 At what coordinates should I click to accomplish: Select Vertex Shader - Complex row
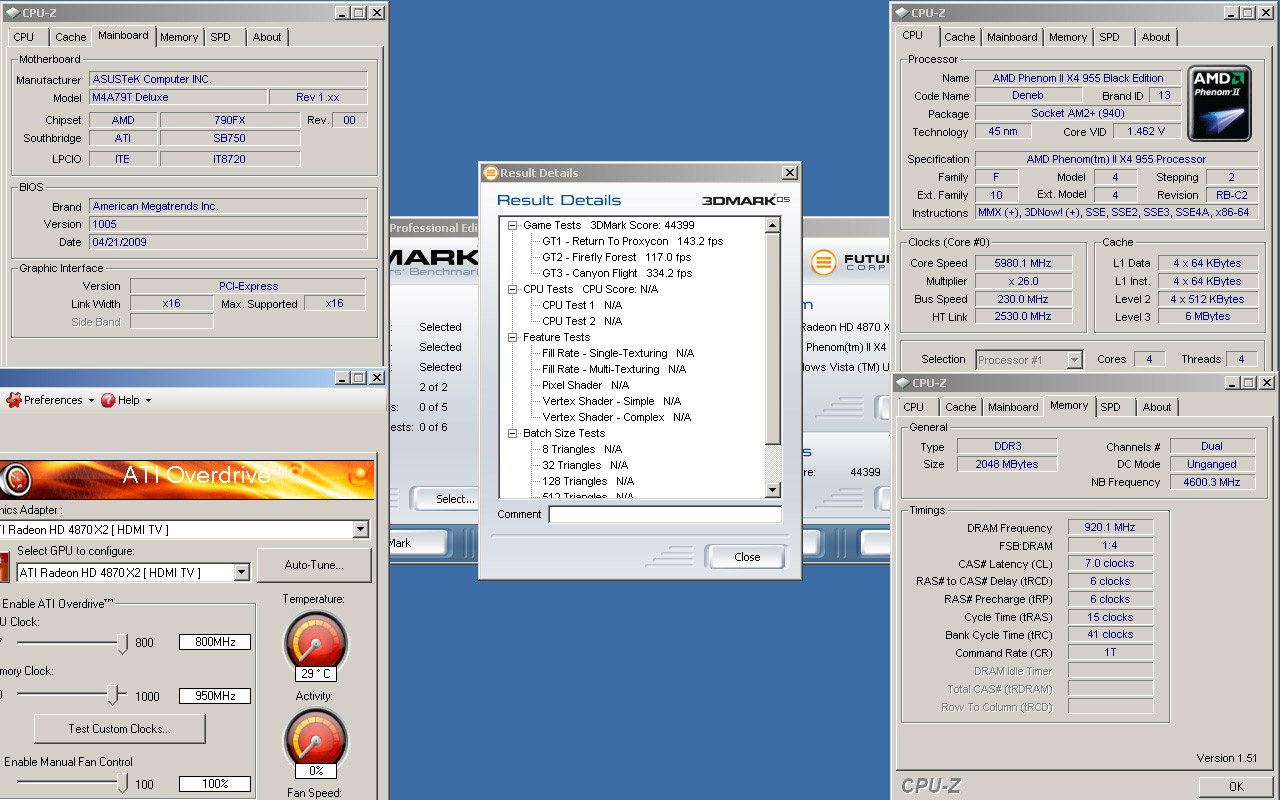(x=617, y=417)
